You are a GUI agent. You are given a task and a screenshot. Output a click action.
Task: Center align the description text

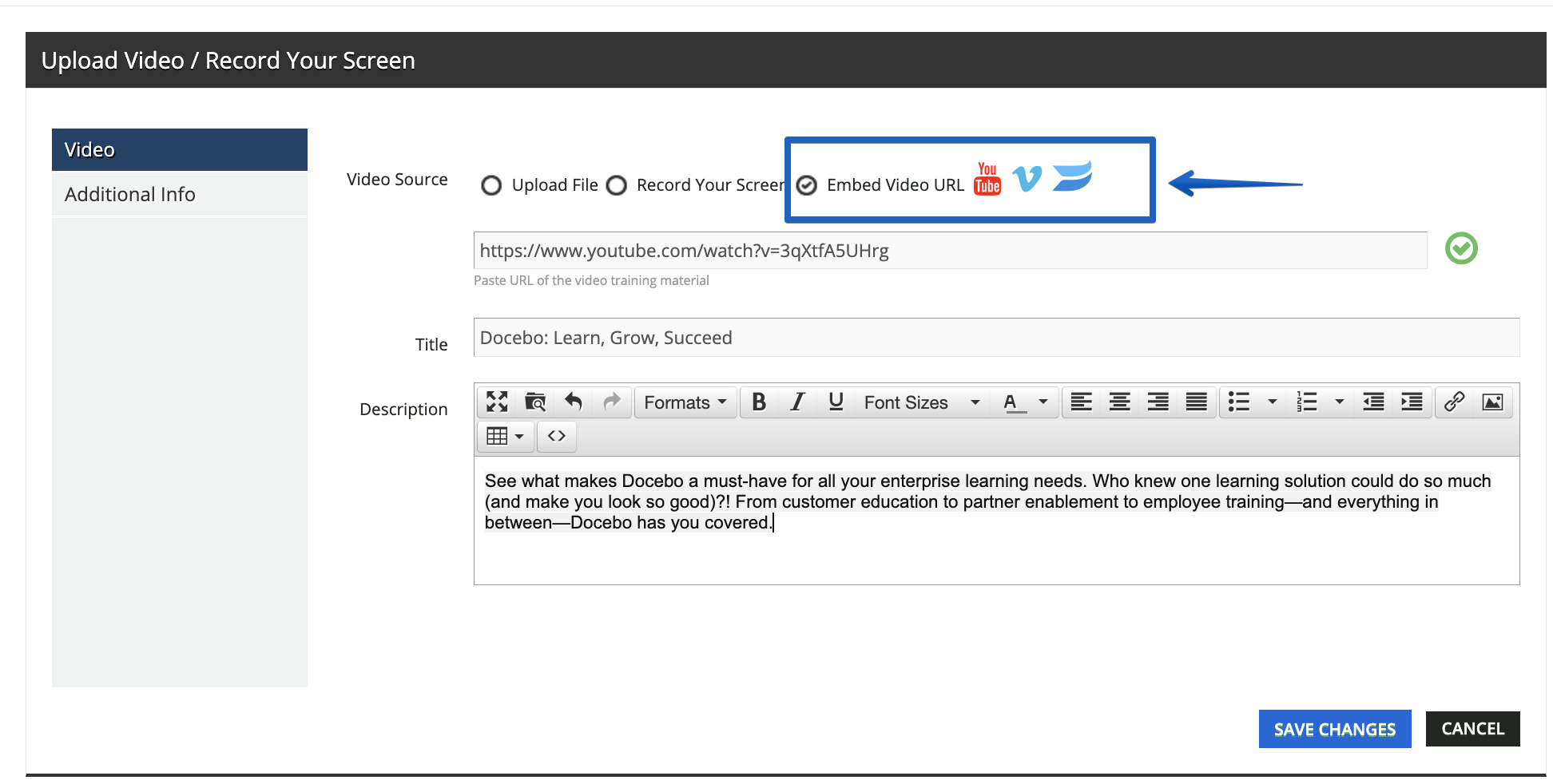[x=1119, y=402]
